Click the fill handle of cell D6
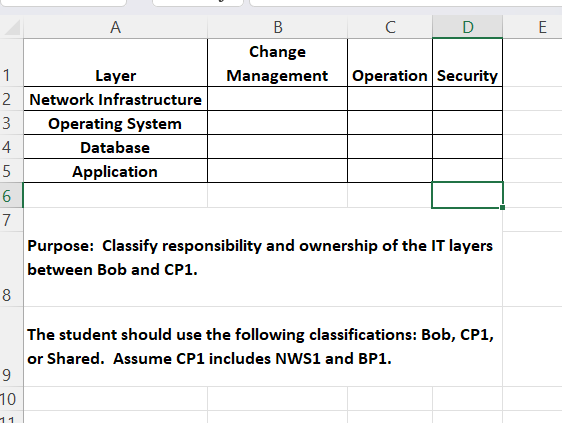562x423 pixels. click(502, 207)
